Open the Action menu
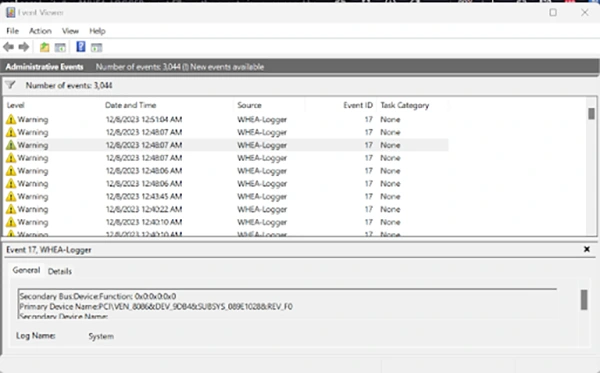 40,31
